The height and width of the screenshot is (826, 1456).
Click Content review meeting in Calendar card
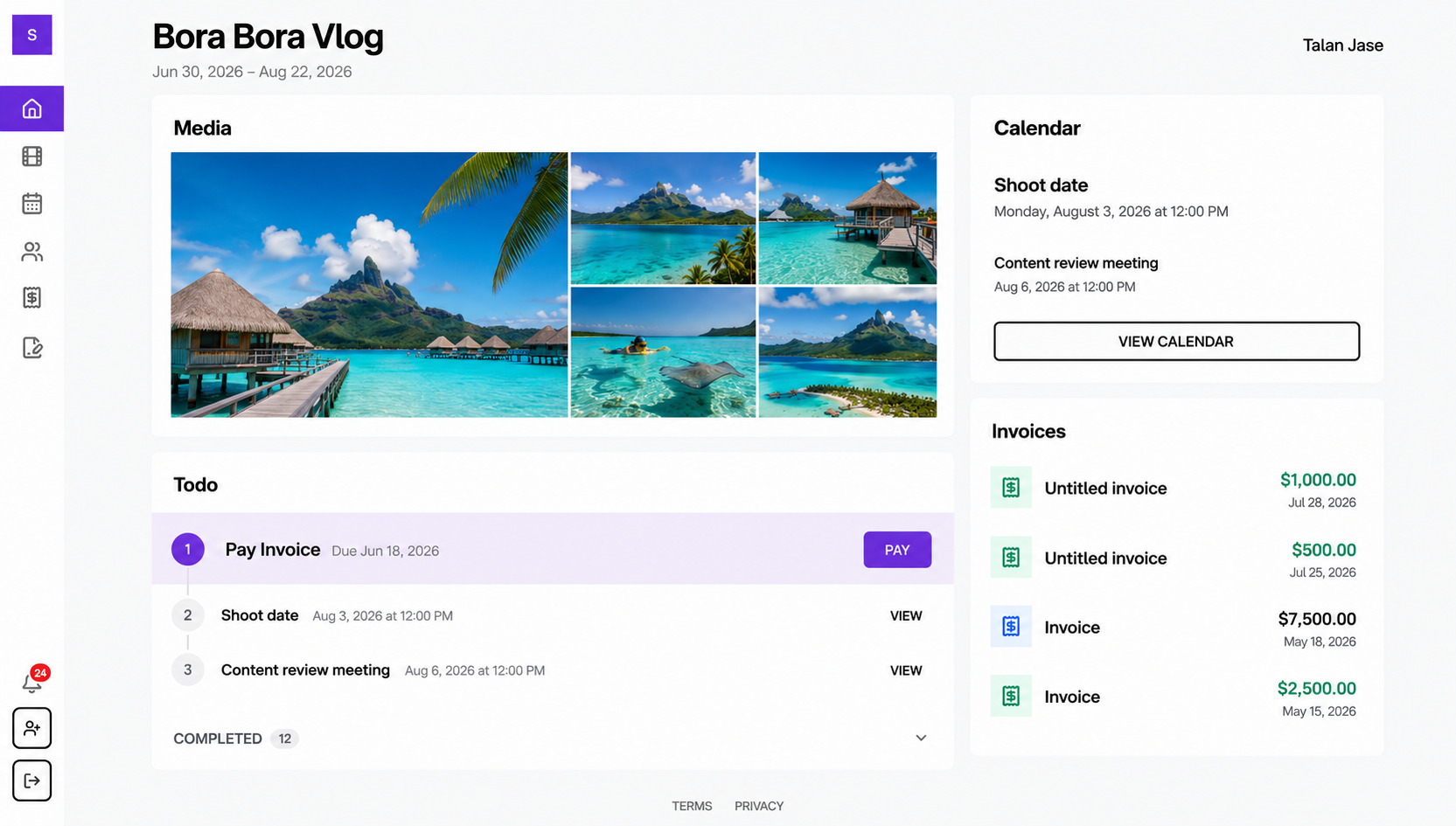click(x=1076, y=263)
